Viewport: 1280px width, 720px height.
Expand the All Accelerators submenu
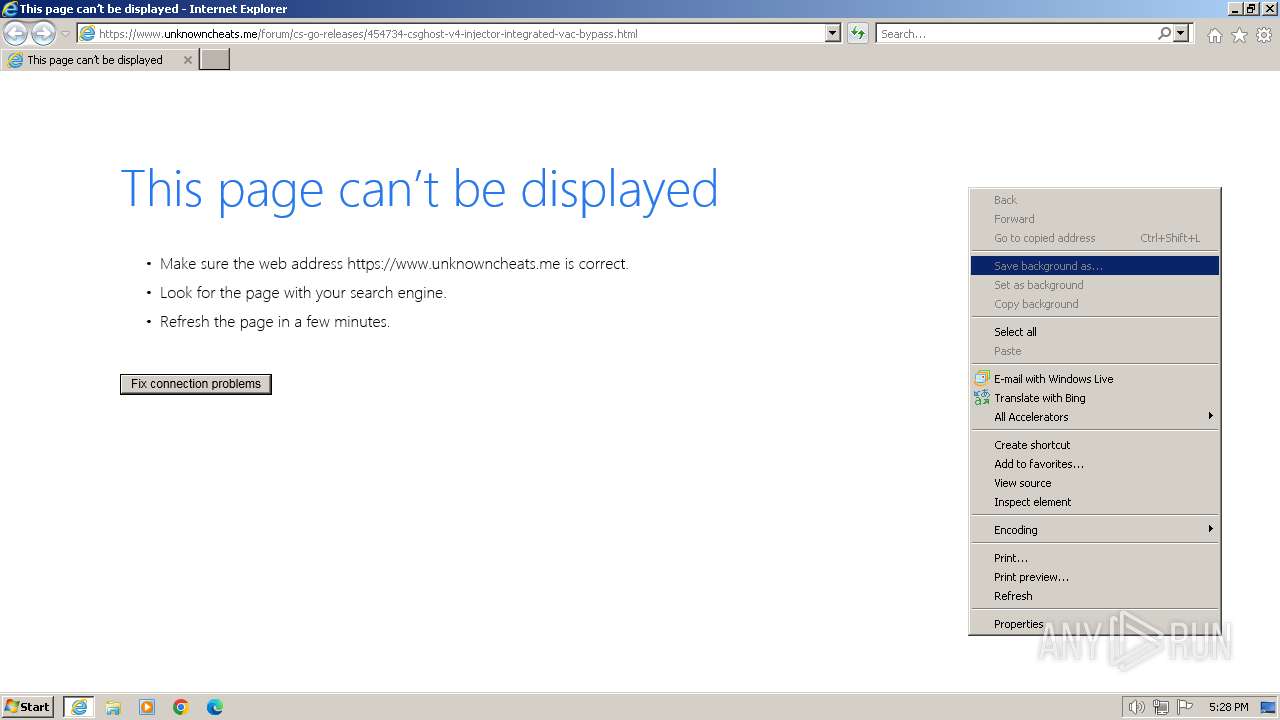click(1095, 417)
